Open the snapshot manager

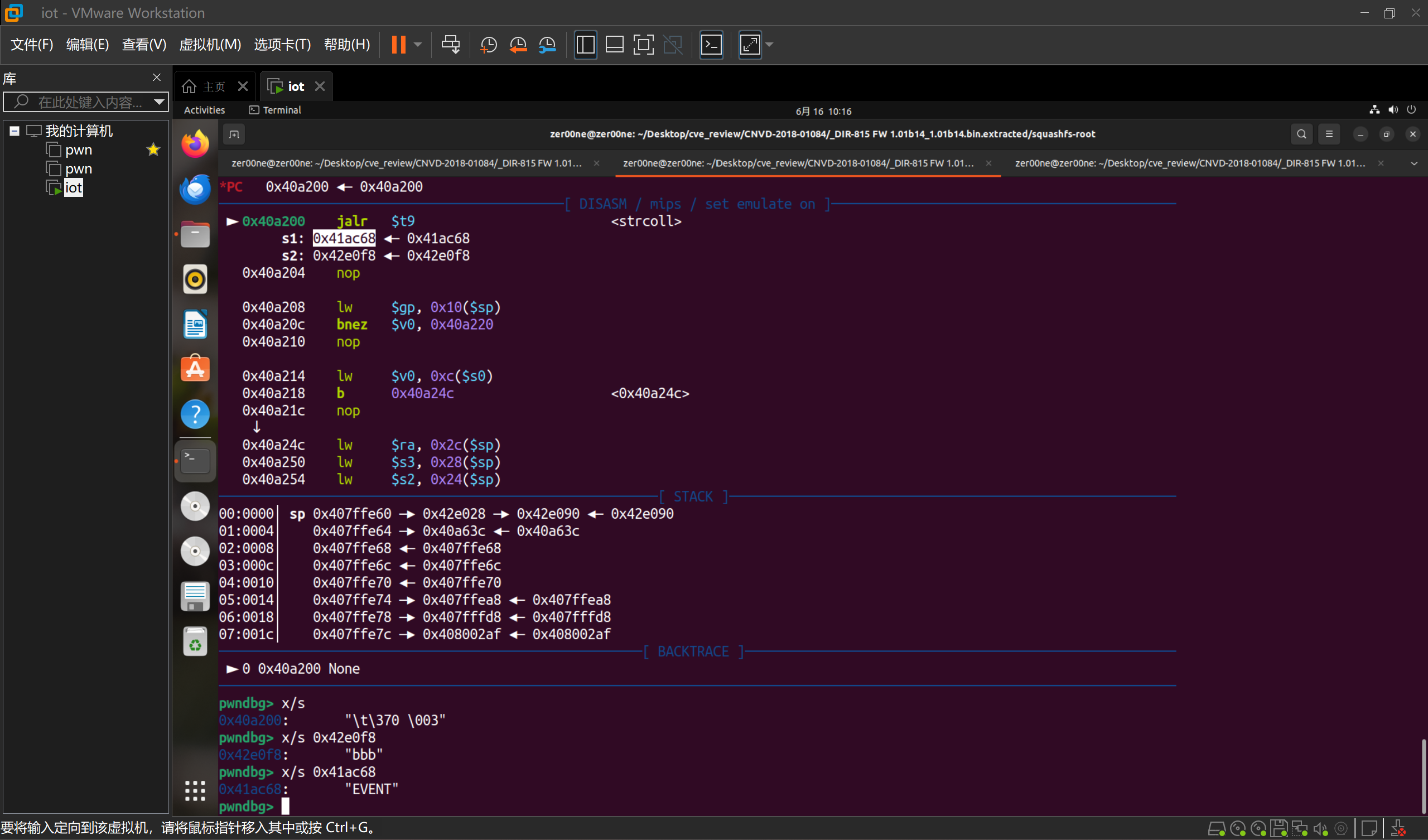tap(547, 44)
